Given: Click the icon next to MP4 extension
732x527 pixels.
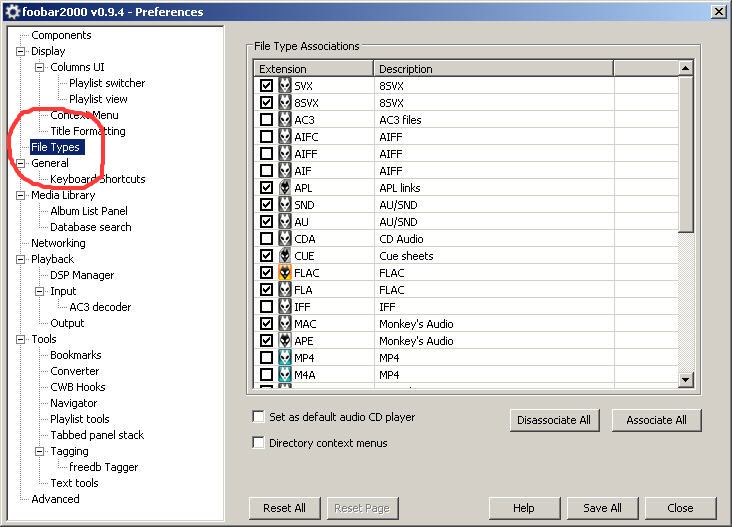Looking at the screenshot, I should click(285, 358).
